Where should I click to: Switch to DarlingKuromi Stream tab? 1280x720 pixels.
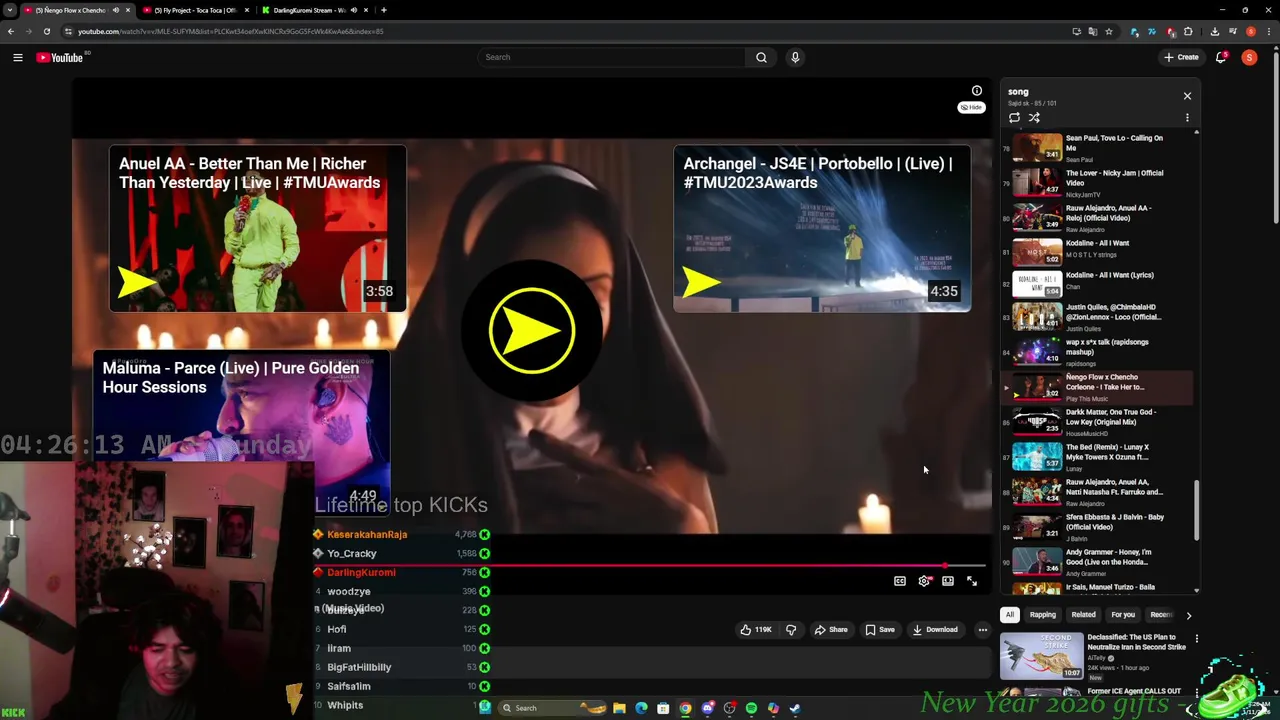(x=315, y=10)
